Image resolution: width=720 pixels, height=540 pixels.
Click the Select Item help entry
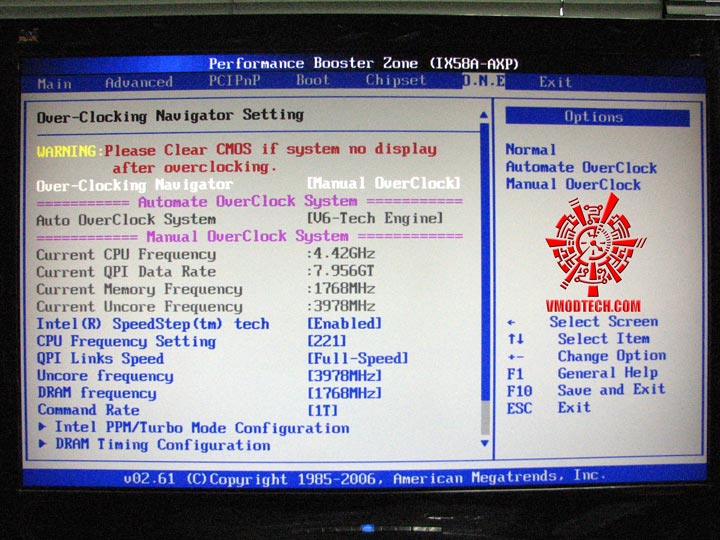tap(603, 339)
